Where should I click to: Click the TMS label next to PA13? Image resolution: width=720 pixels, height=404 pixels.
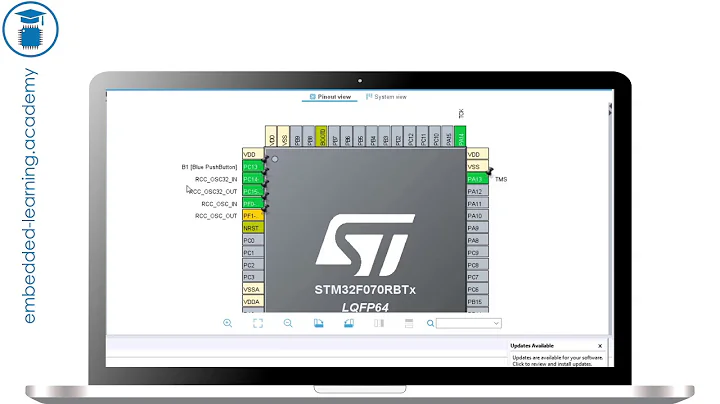[x=501, y=180]
